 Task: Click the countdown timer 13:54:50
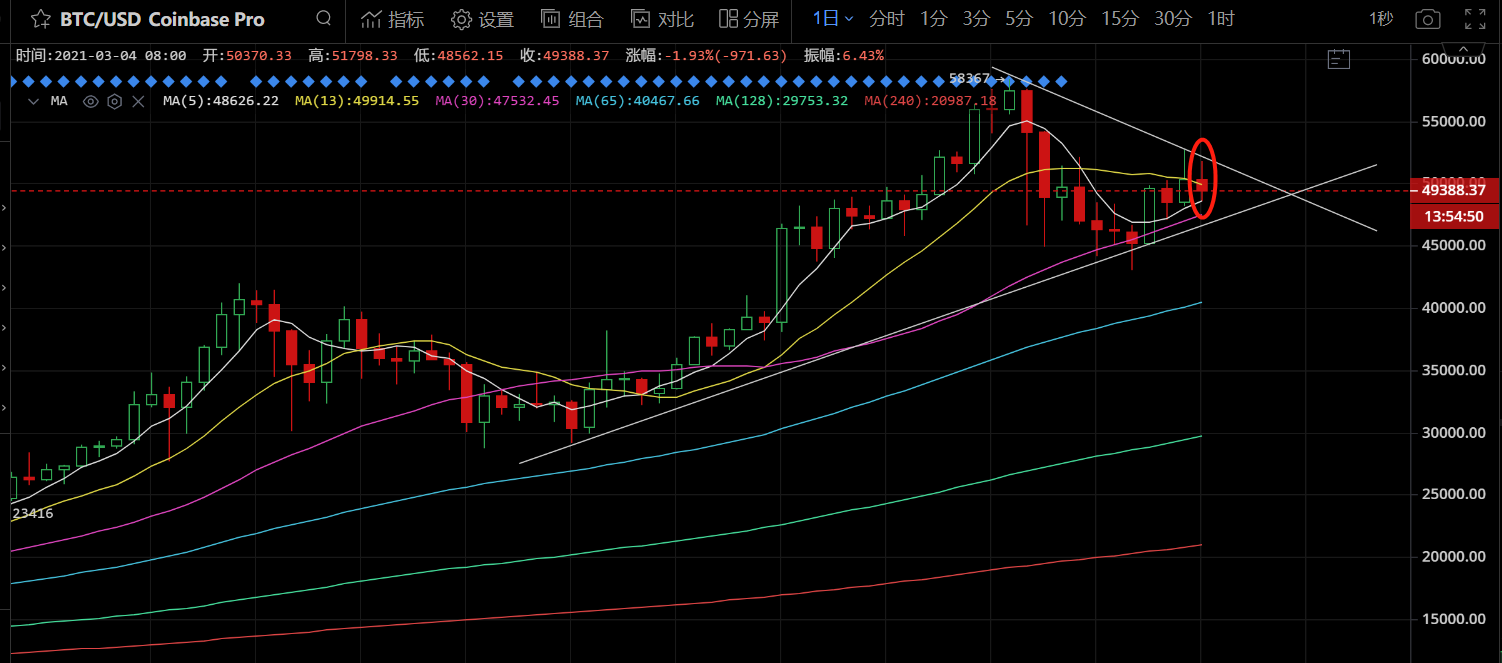point(1453,215)
